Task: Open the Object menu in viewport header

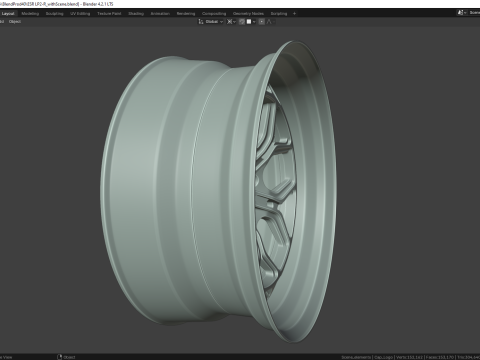Action: [x=15, y=22]
